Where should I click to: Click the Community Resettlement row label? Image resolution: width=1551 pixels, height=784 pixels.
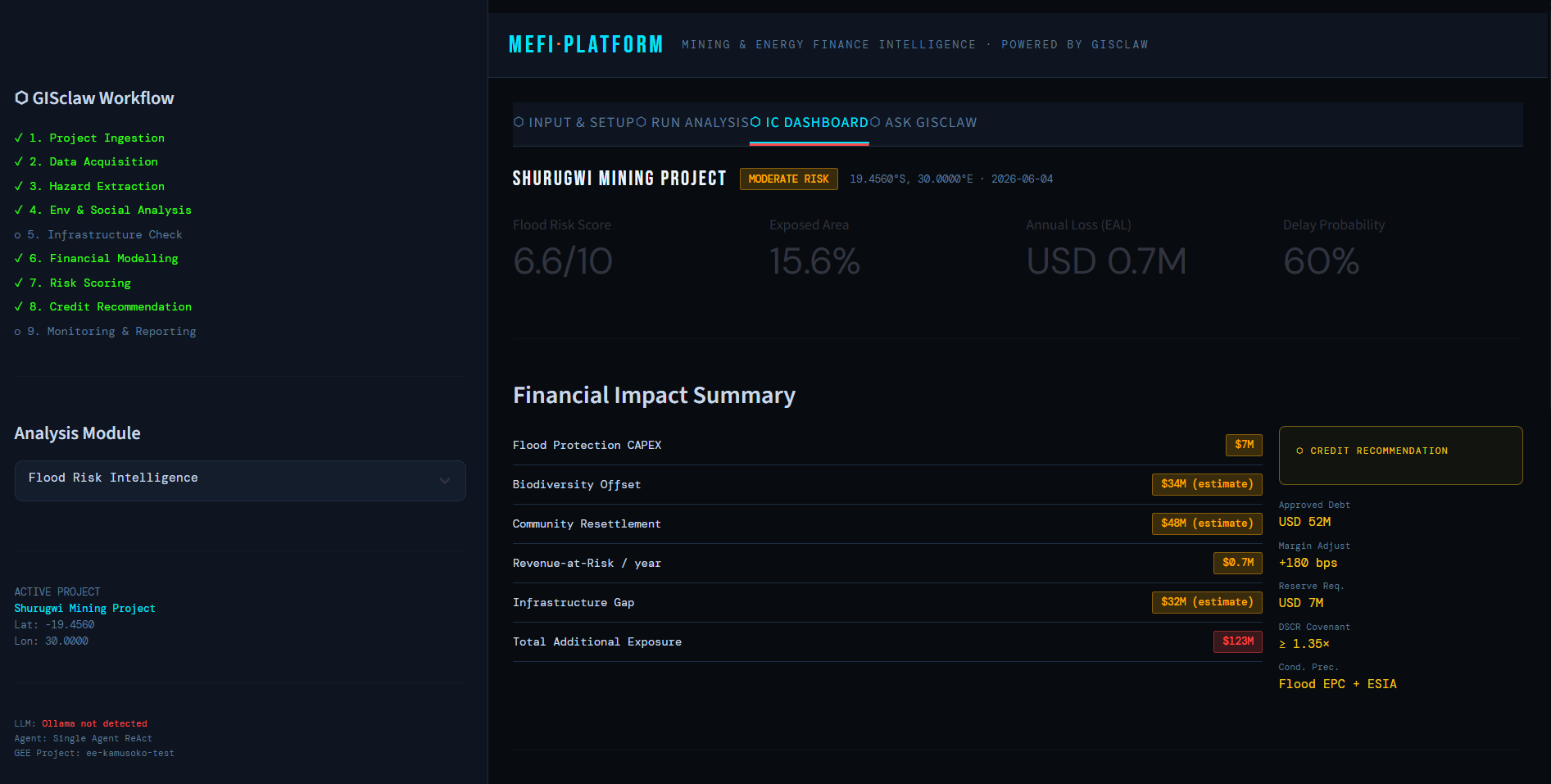[x=587, y=524]
